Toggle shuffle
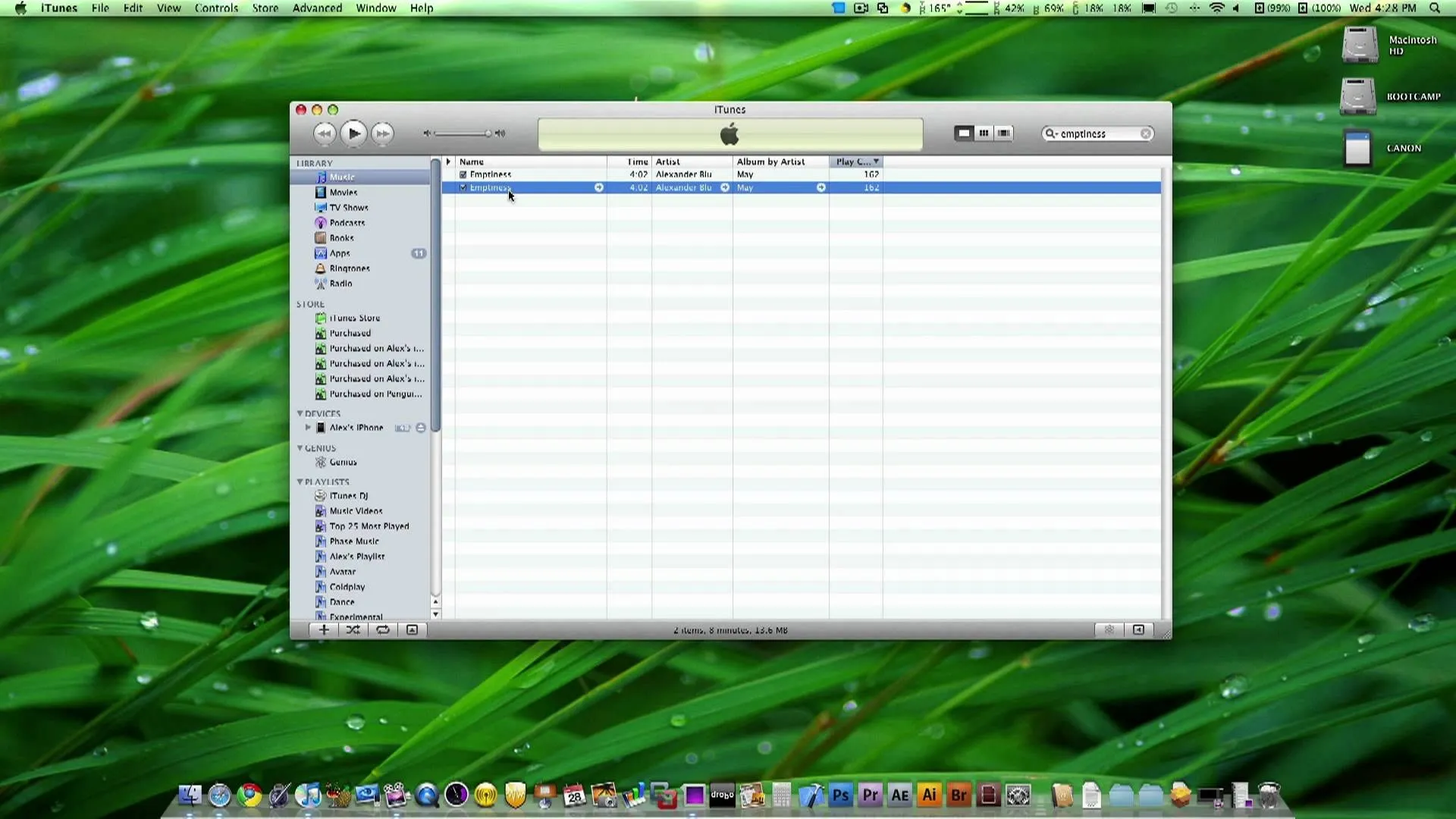The width and height of the screenshot is (1456, 819). (x=353, y=630)
